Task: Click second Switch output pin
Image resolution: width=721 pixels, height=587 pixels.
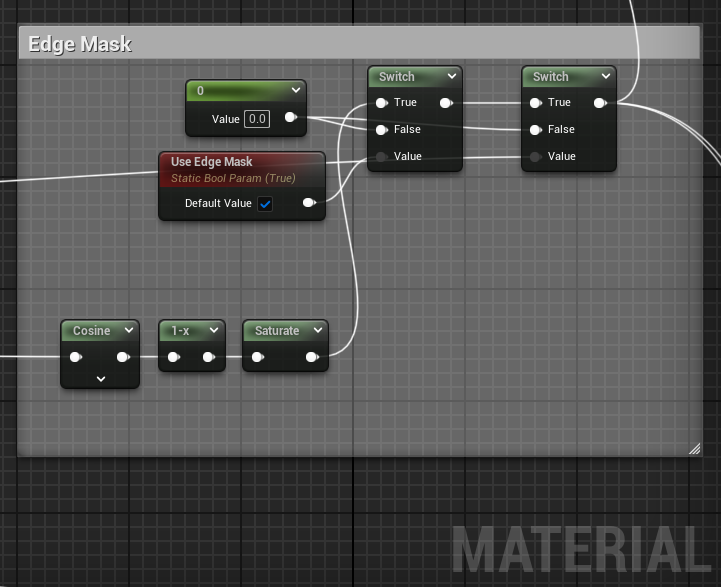Action: [600, 103]
